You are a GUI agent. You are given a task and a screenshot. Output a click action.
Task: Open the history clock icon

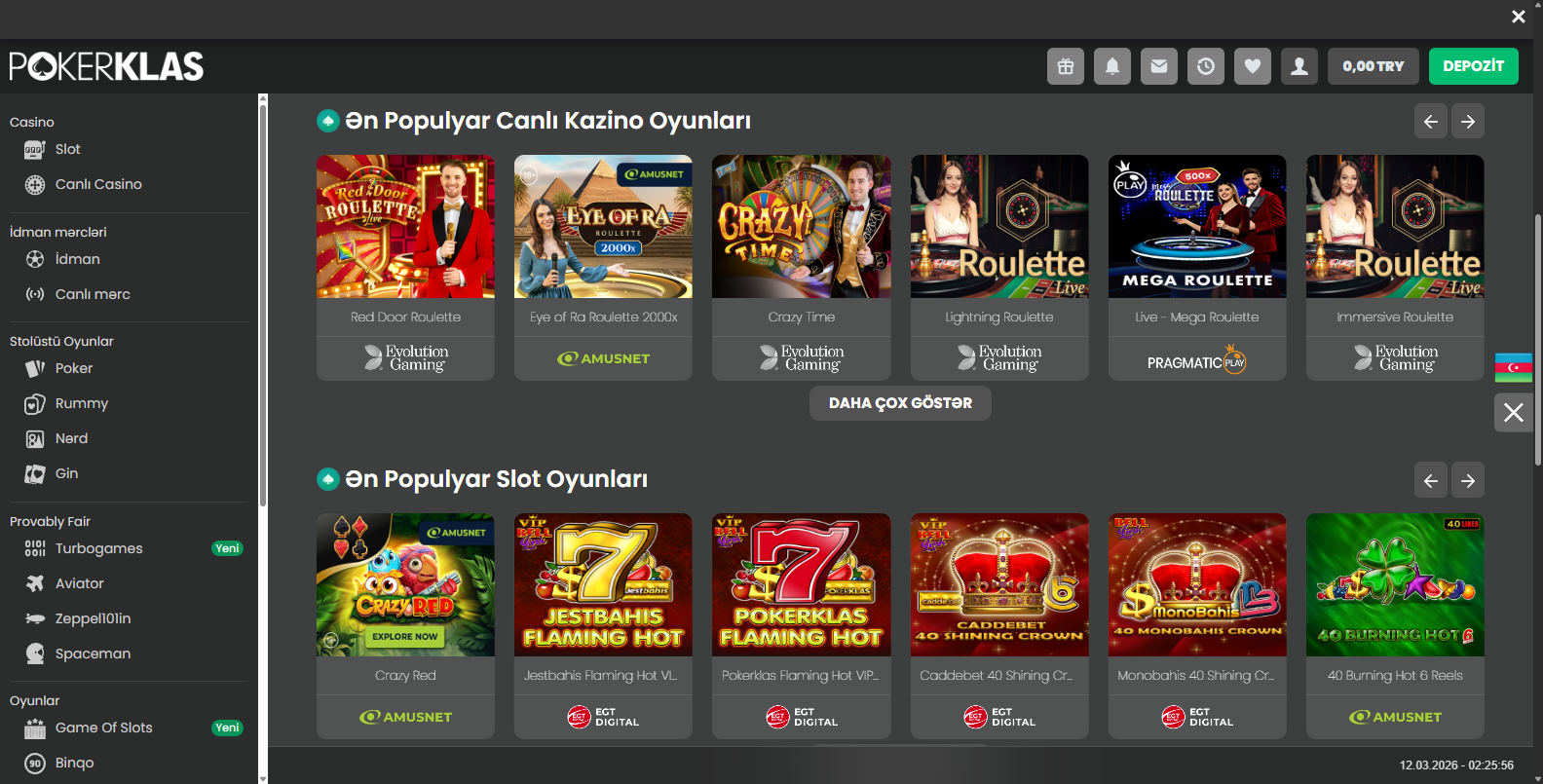[x=1205, y=66]
